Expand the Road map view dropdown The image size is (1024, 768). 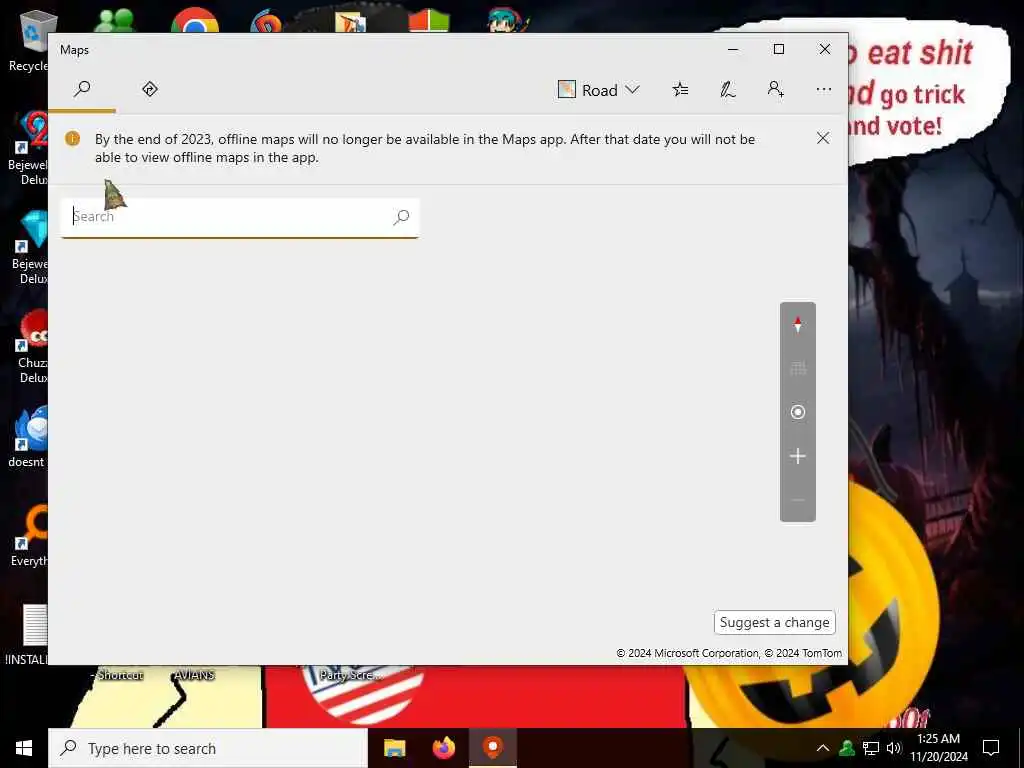[x=598, y=90]
